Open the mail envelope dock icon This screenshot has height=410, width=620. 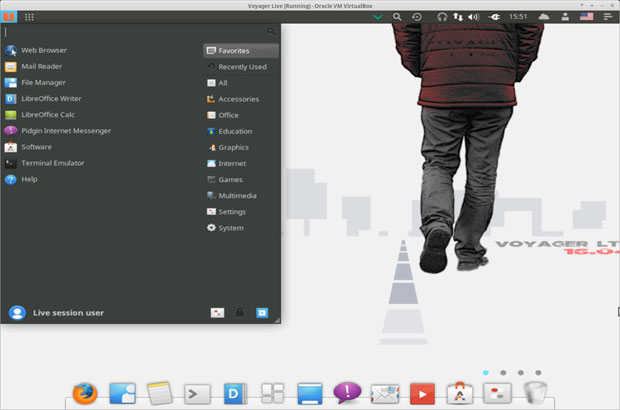coord(385,395)
